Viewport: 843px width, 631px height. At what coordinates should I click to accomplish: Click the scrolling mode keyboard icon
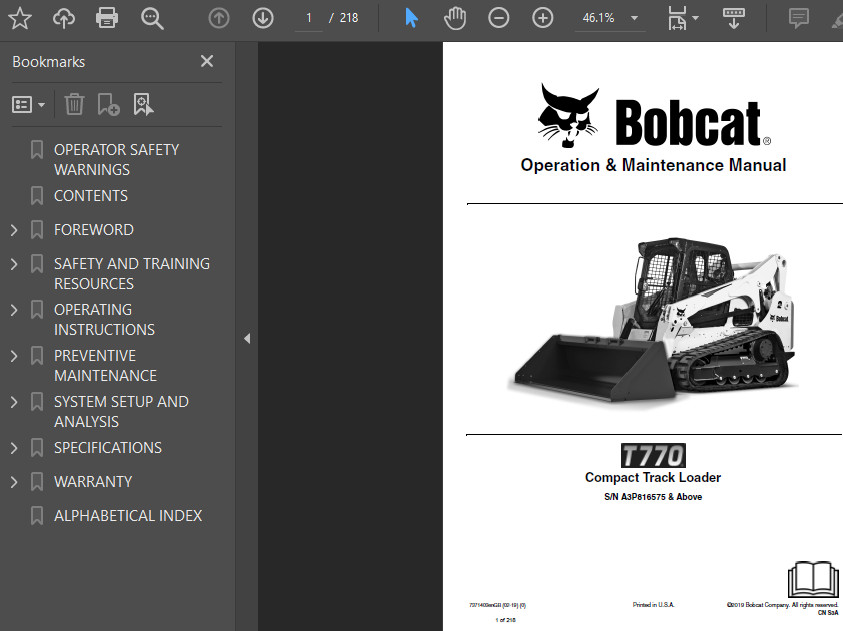pyautogui.click(x=733, y=18)
